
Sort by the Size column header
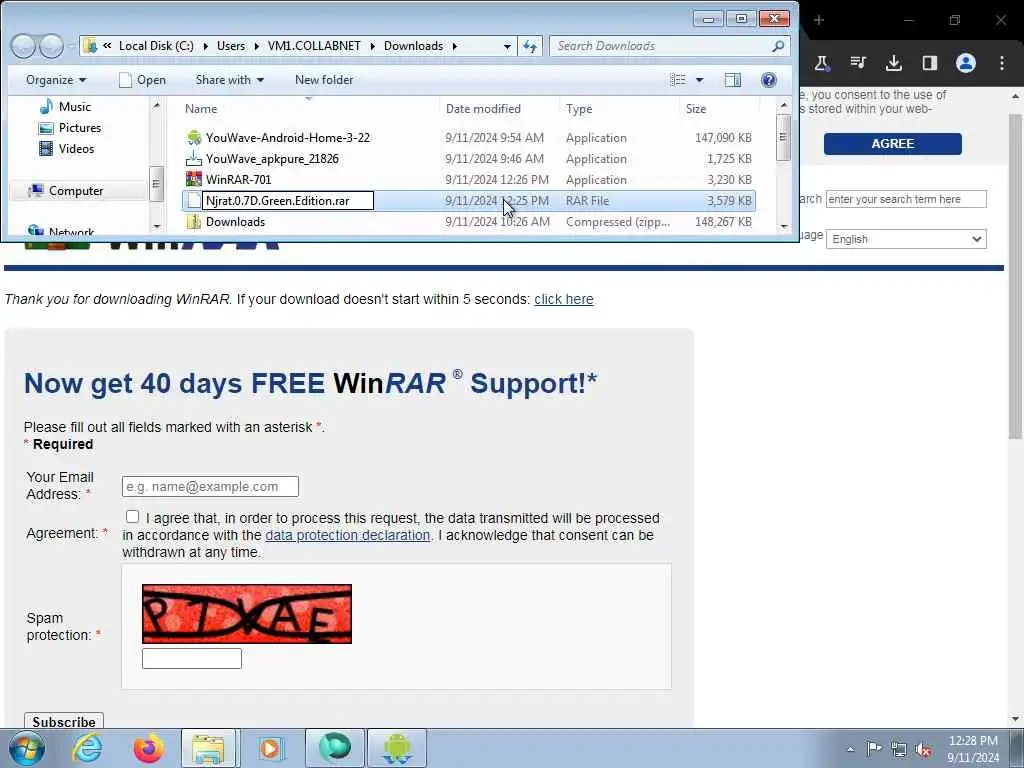[x=696, y=109]
